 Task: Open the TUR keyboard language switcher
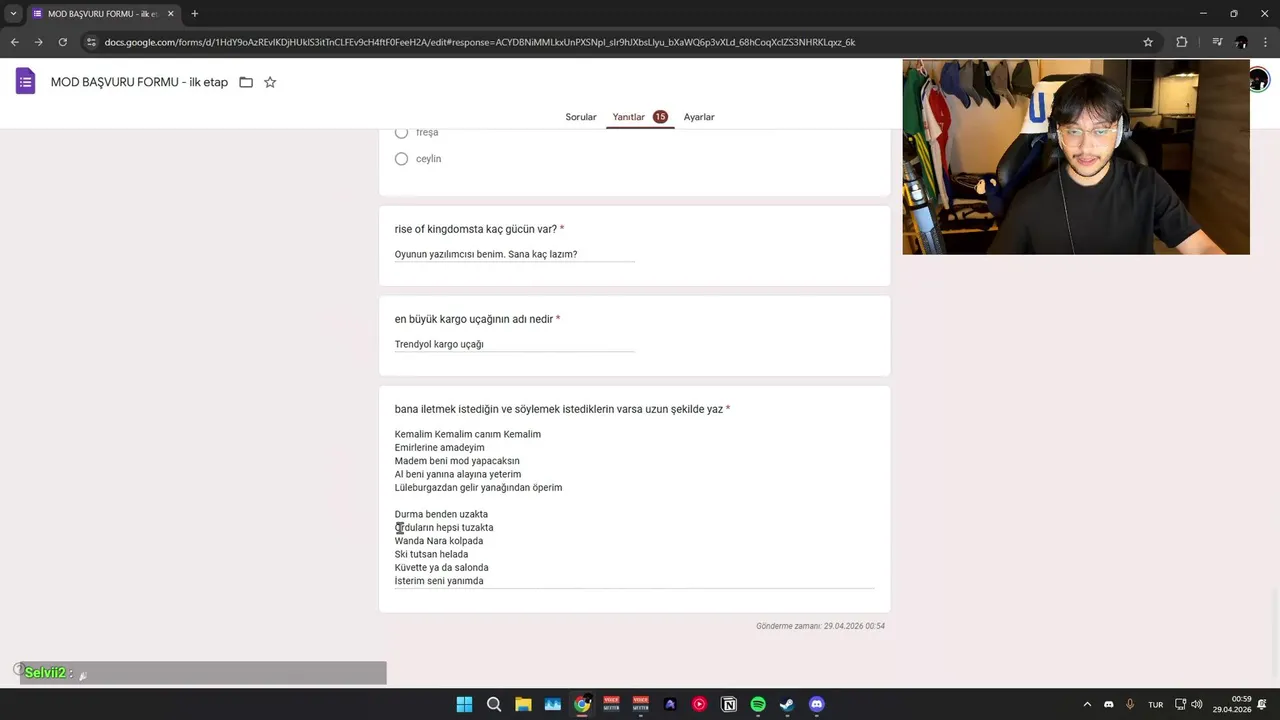click(1156, 705)
